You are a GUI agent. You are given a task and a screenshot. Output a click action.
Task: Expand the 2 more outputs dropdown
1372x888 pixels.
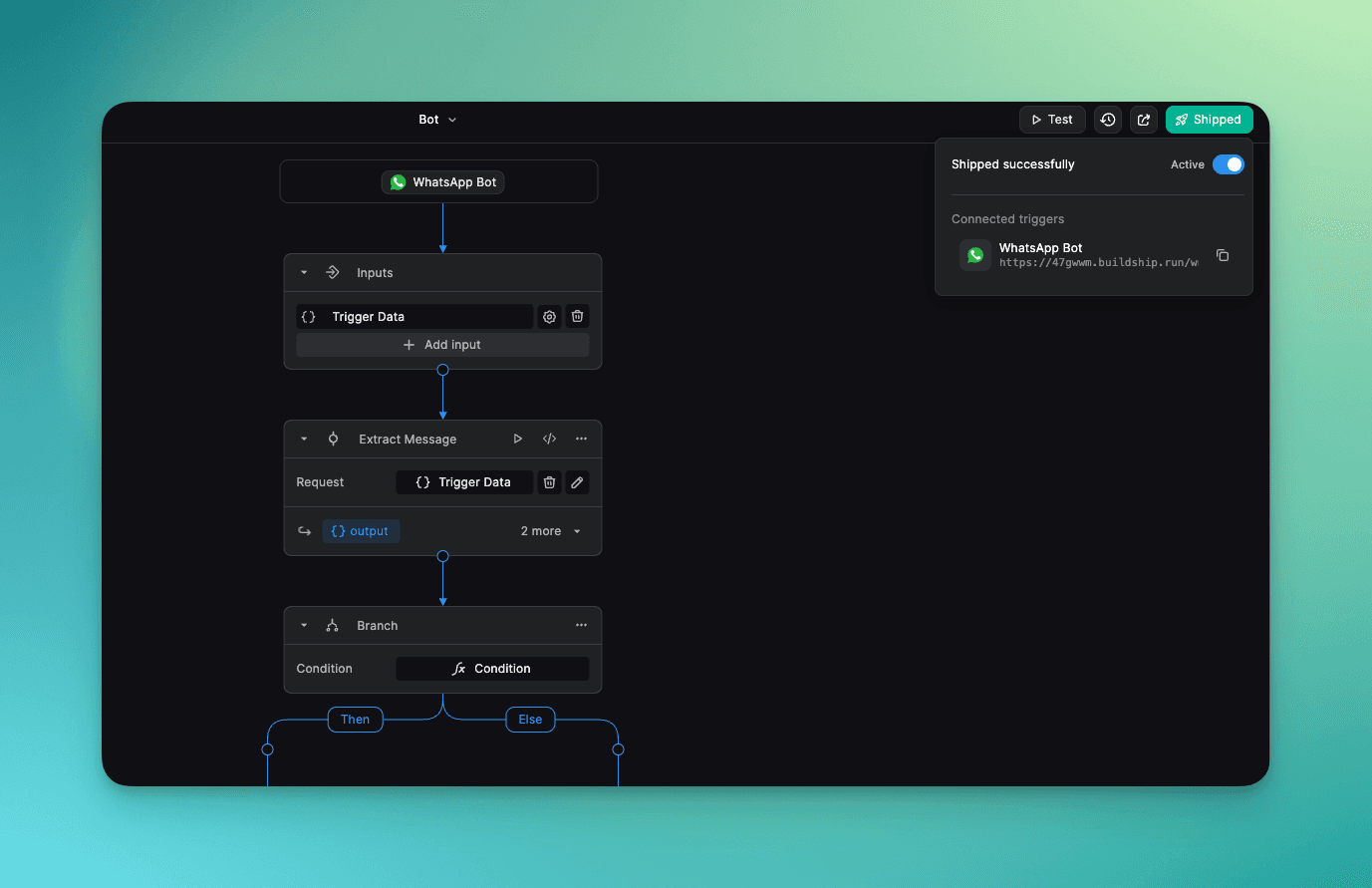(551, 531)
